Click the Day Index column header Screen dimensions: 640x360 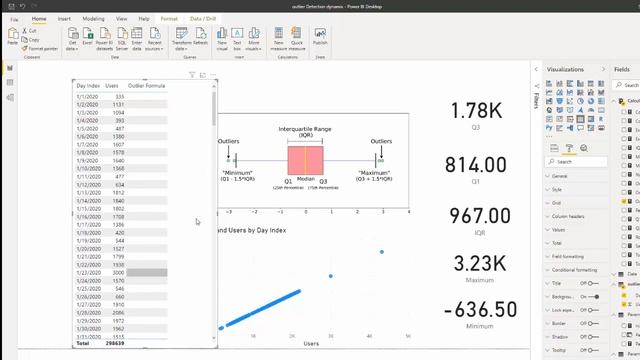coord(88,86)
